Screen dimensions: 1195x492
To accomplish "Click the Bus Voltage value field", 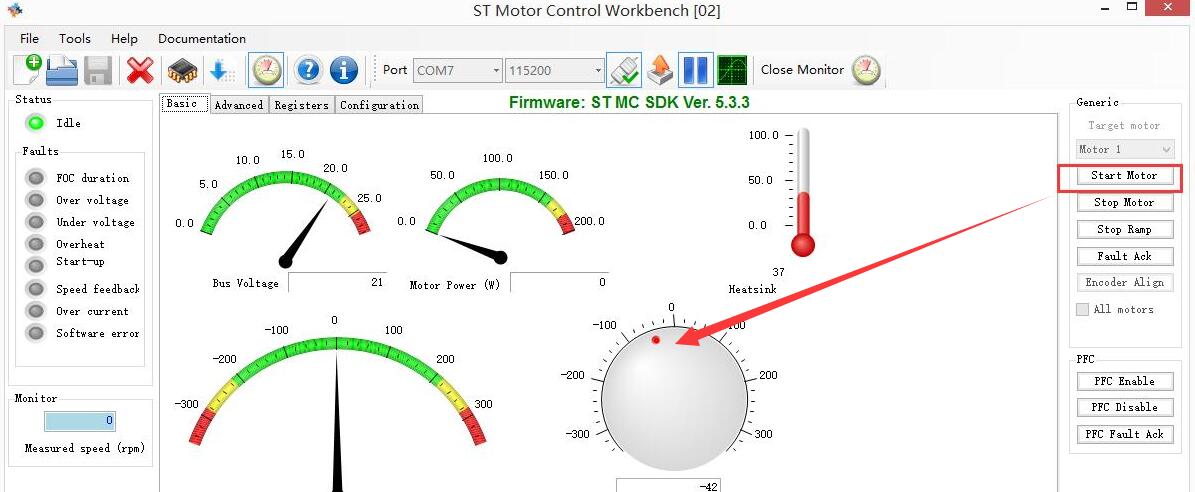I will tap(337, 282).
